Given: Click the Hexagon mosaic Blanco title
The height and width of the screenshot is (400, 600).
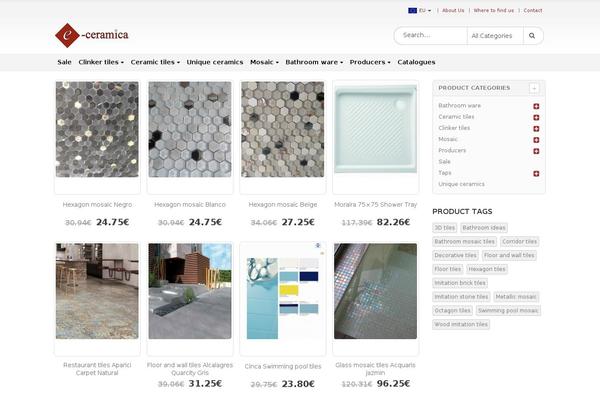Looking at the screenshot, I should 190,205.
